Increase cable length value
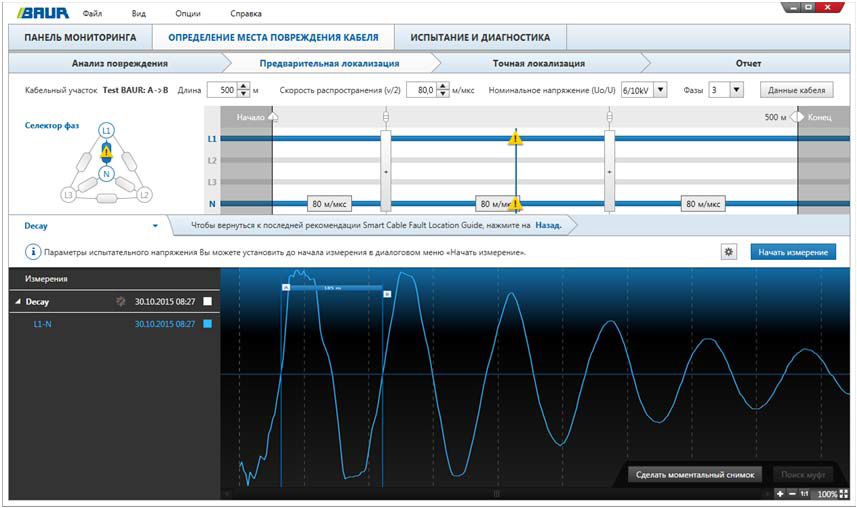The image size is (857, 508). pyautogui.click(x=244, y=86)
